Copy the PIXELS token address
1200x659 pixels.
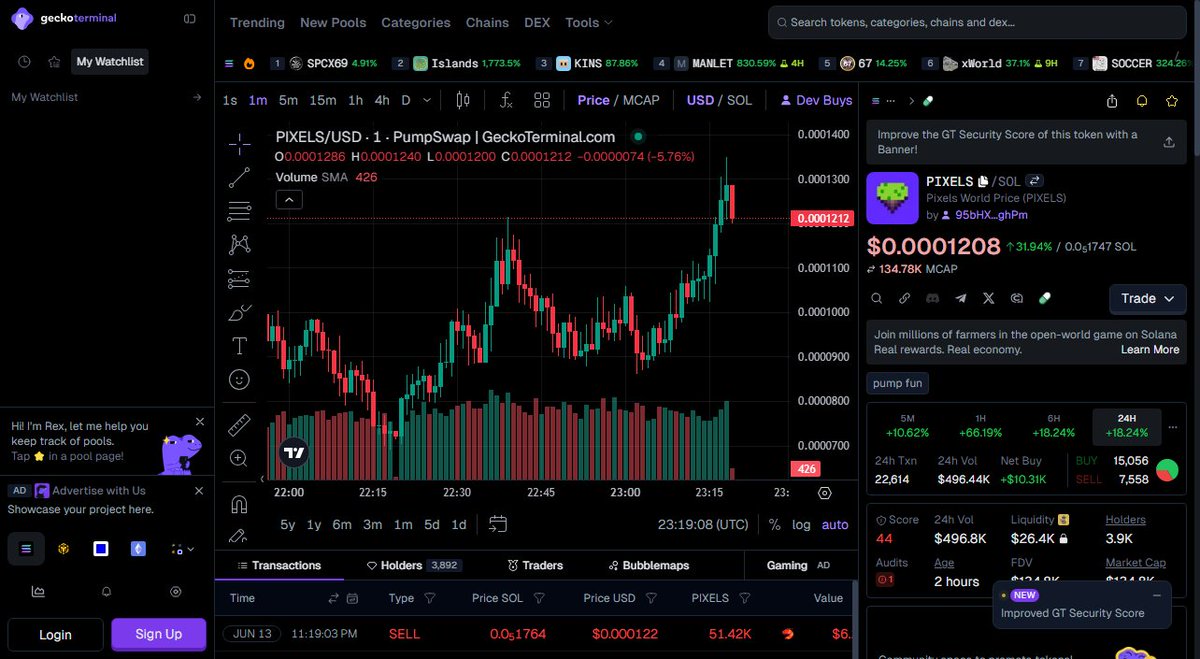tap(983, 182)
